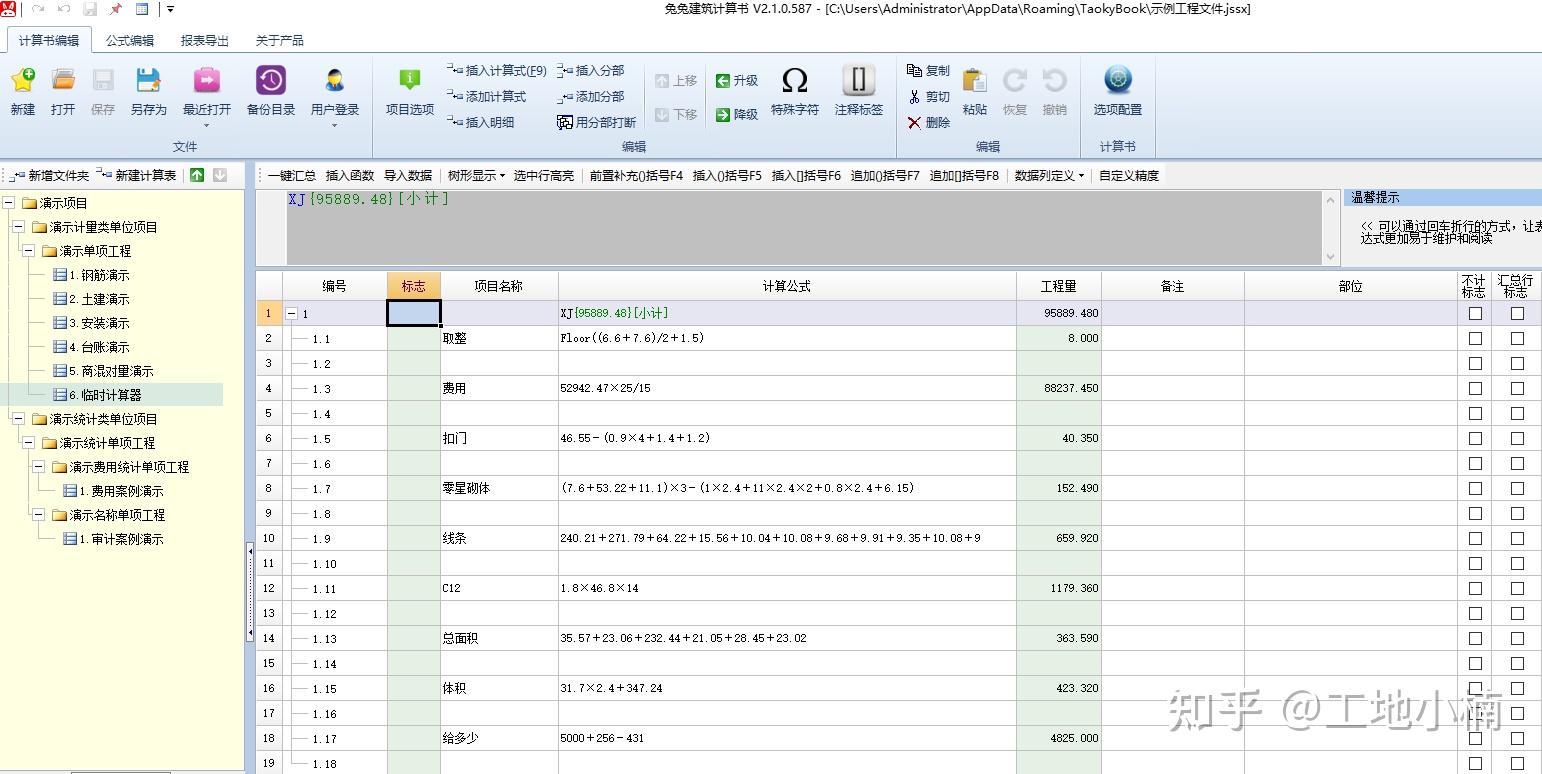Click the 一键汇总 button
The height and width of the screenshot is (774, 1542).
click(x=291, y=175)
